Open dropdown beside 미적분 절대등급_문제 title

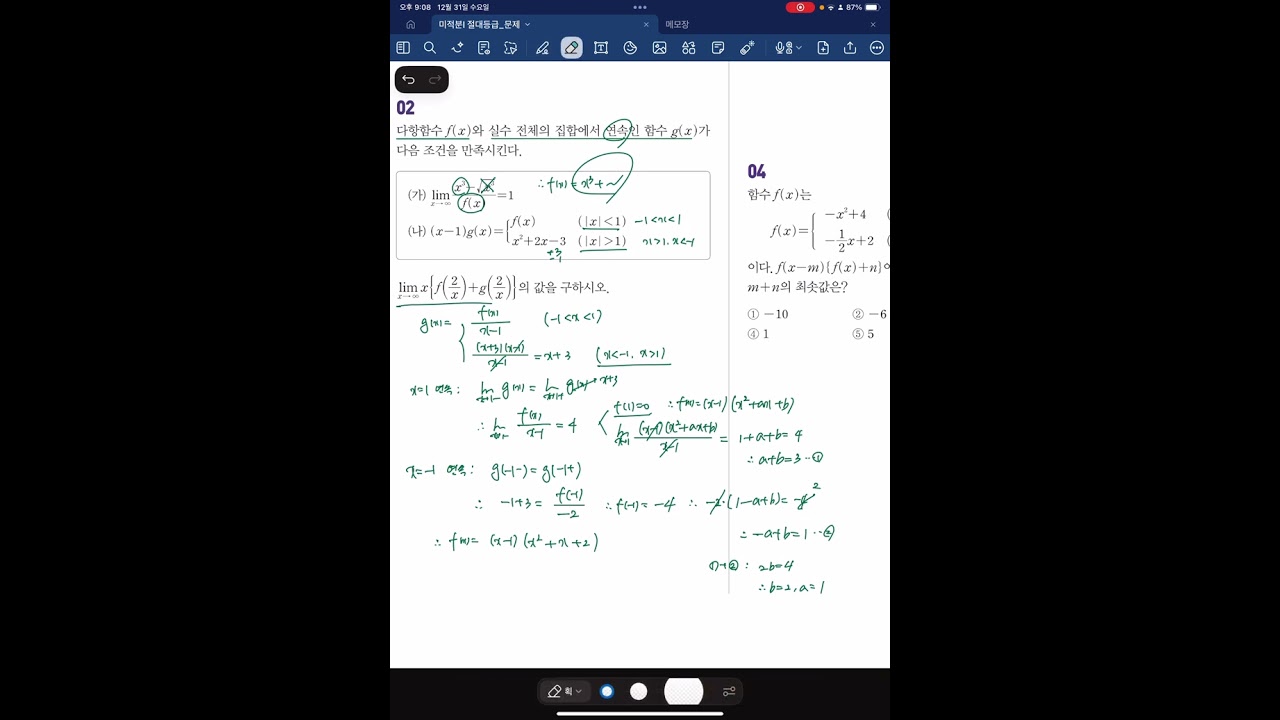[528, 24]
